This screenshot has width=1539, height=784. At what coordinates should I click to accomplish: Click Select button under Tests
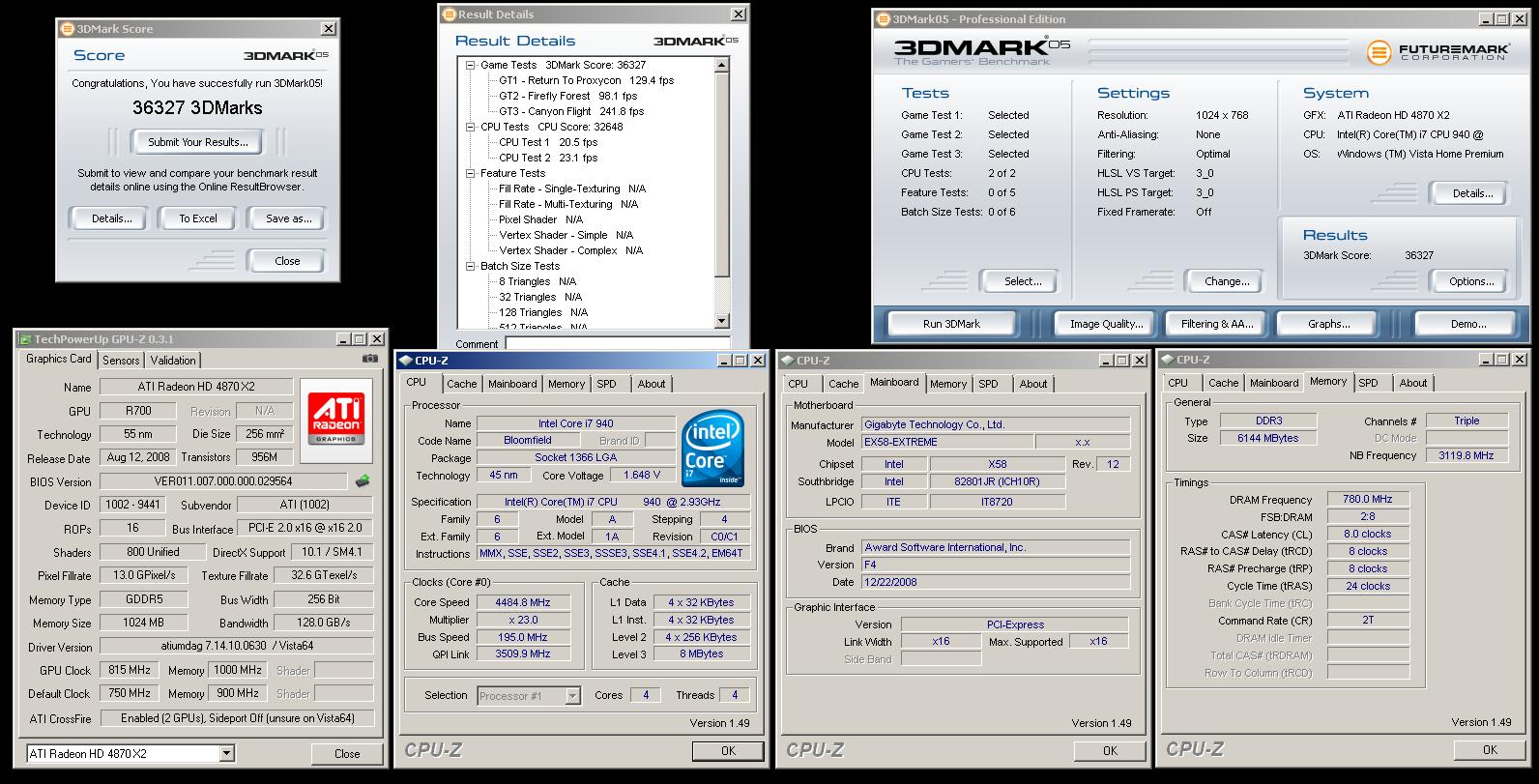(x=1023, y=281)
